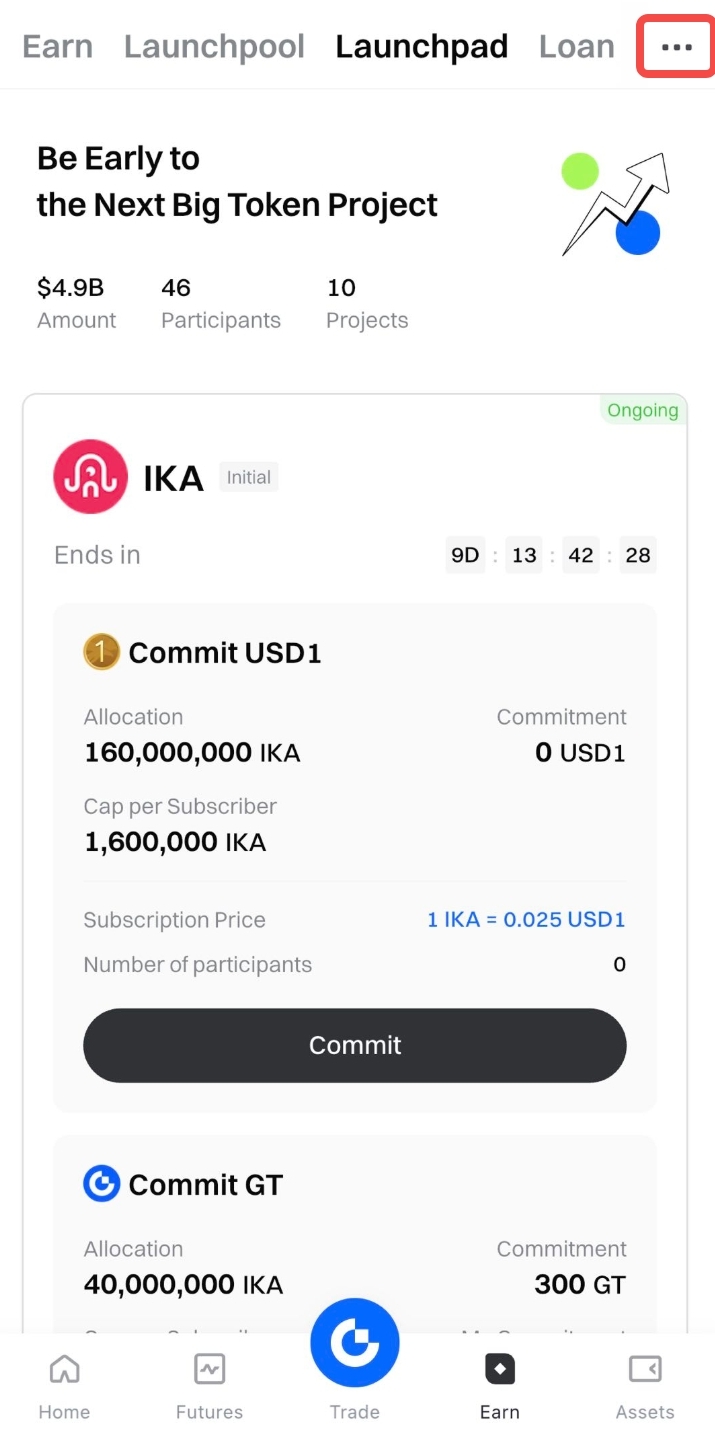Tap the Commit GT card heading
Screen dimensions: 715x1444
pos(205,1185)
